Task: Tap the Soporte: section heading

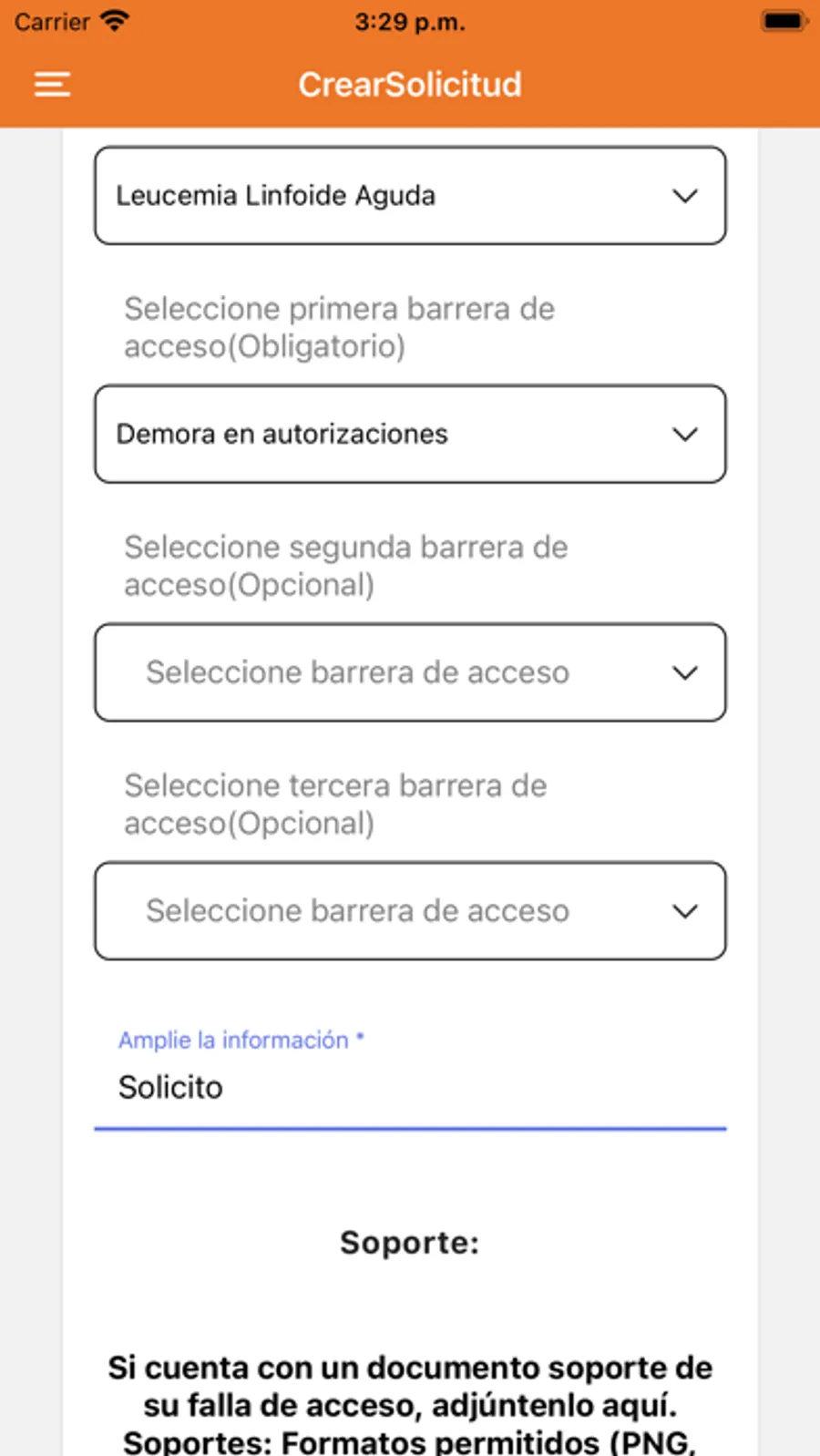Action: [x=410, y=1243]
